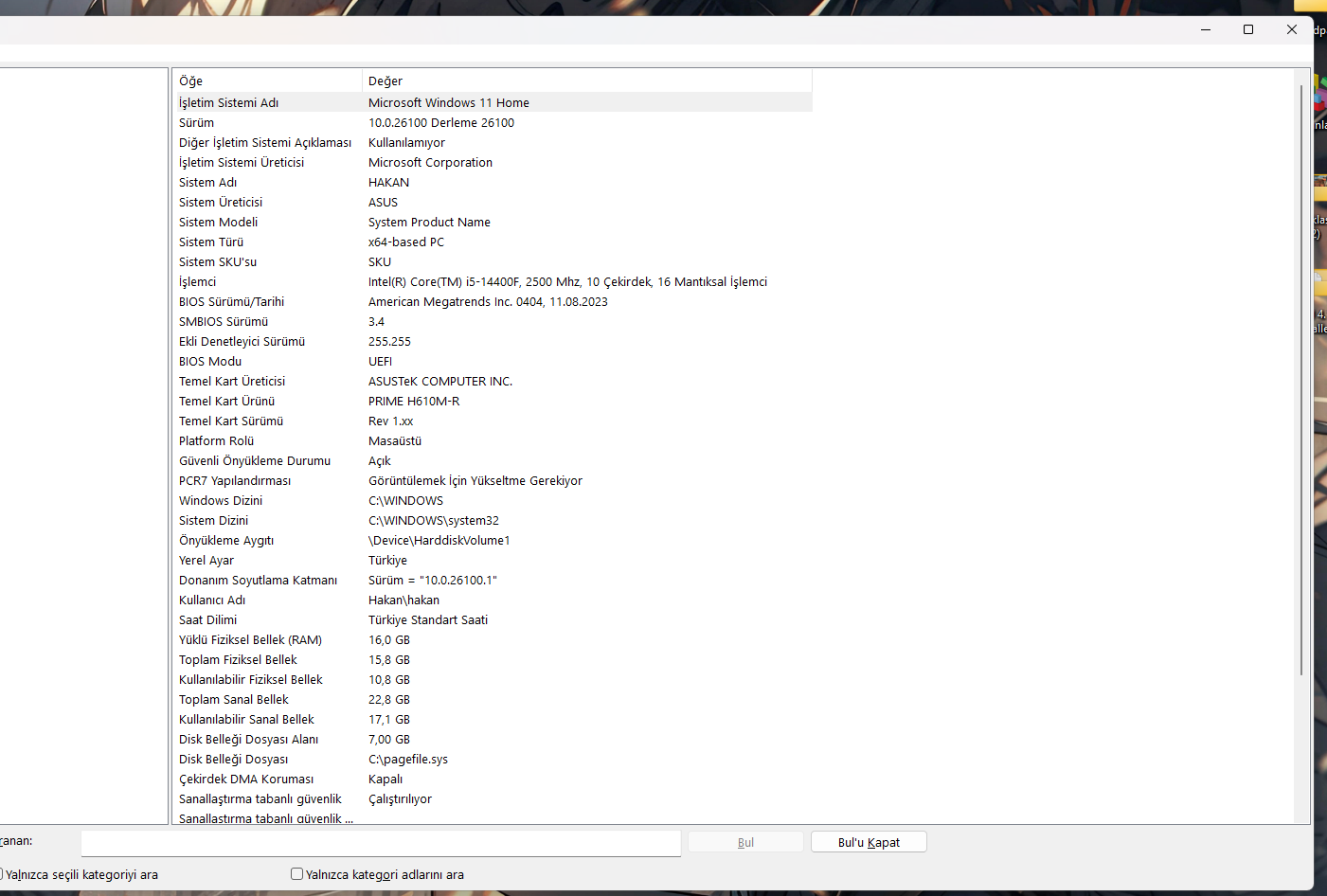Select the 'ASUSTeK COMPUTER INC.' value
This screenshot has height=896, width=1327.
pos(440,382)
